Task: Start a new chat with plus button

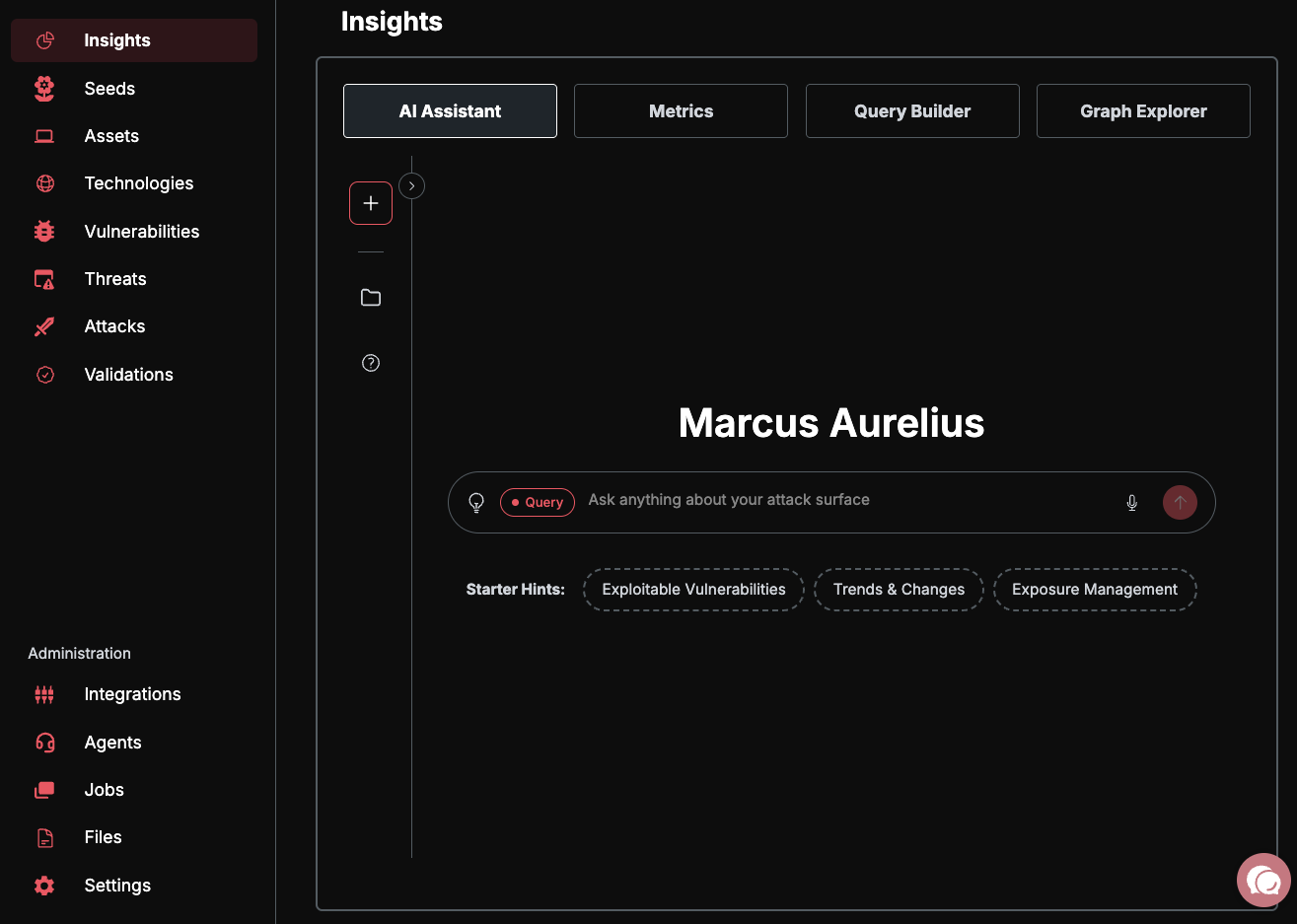Action: coord(371,203)
